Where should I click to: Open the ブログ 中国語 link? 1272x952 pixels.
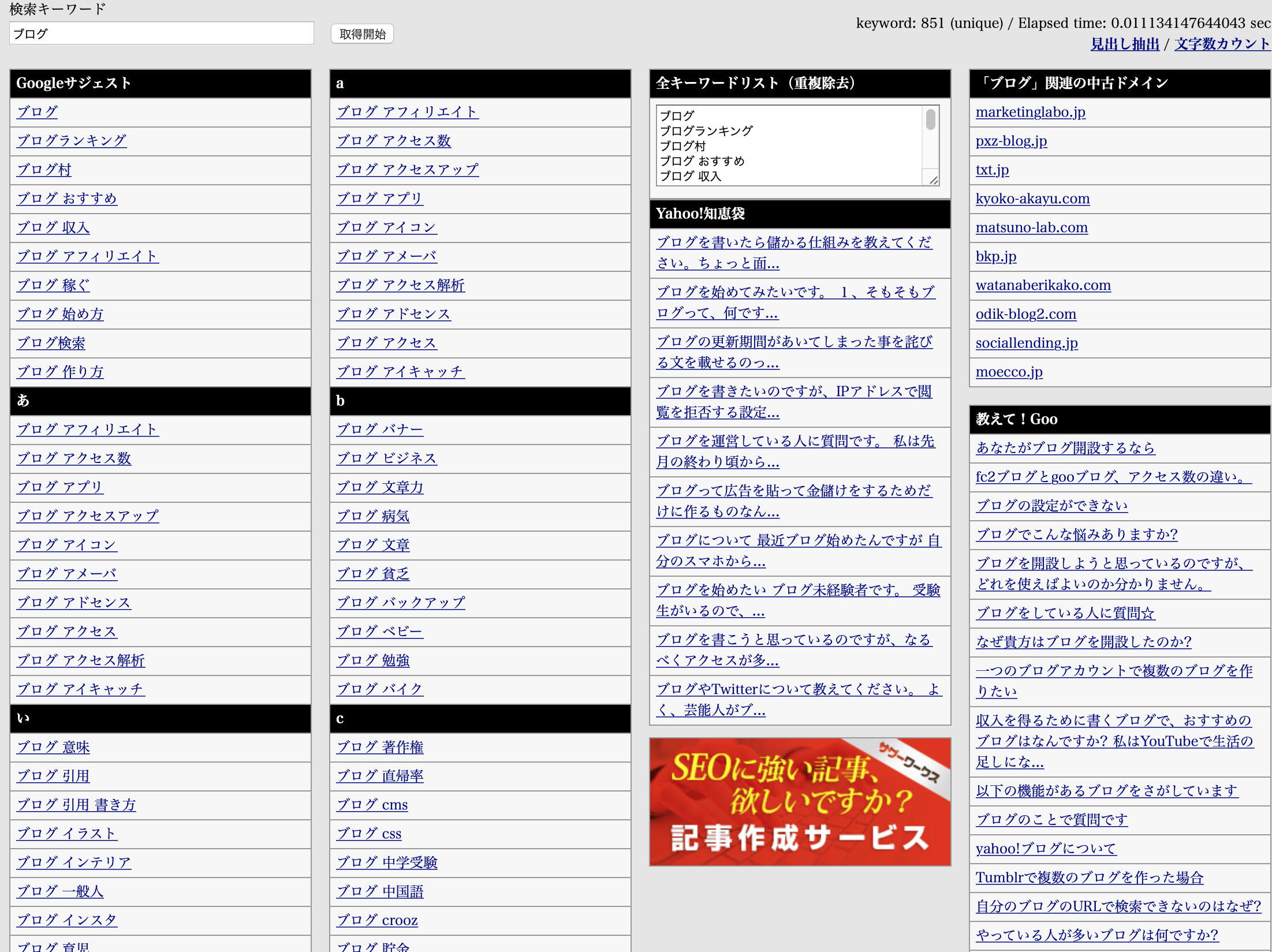380,891
